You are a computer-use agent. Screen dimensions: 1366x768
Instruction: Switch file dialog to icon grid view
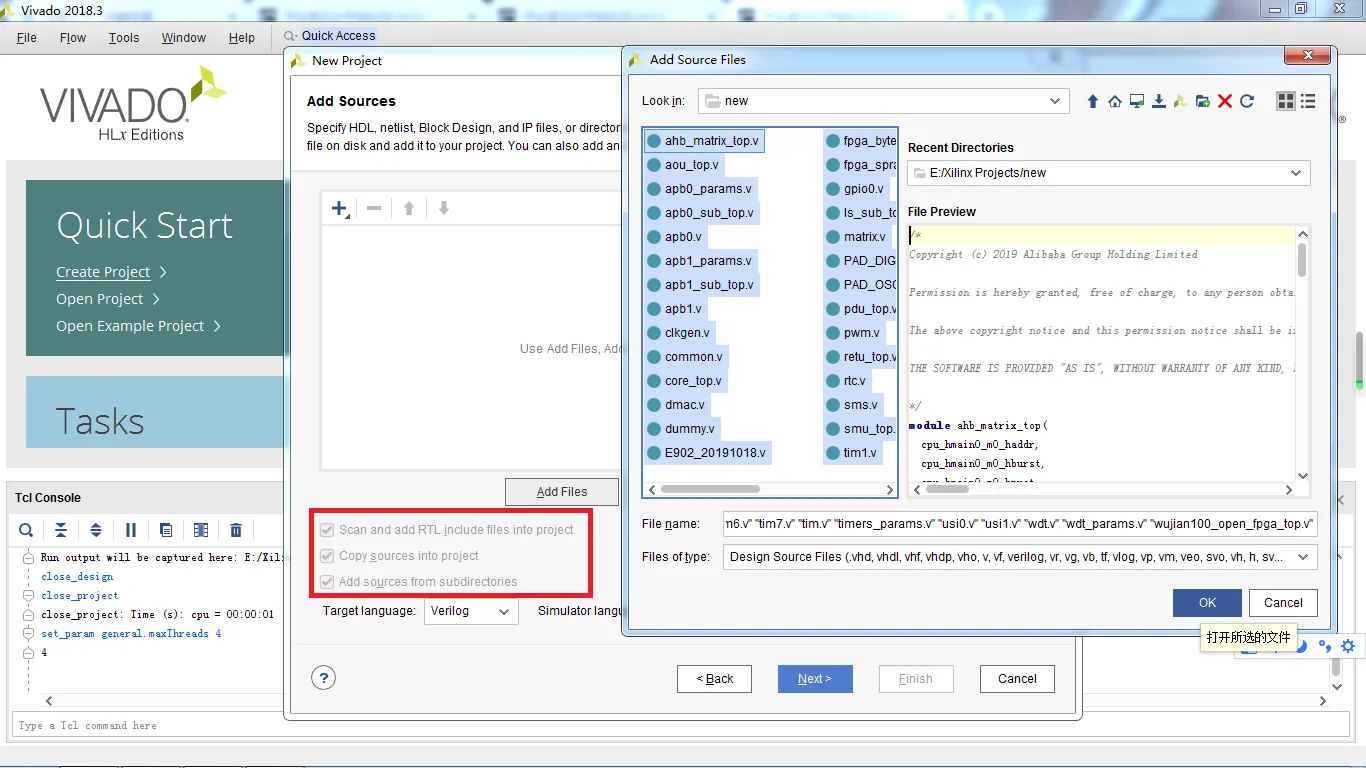click(1286, 101)
